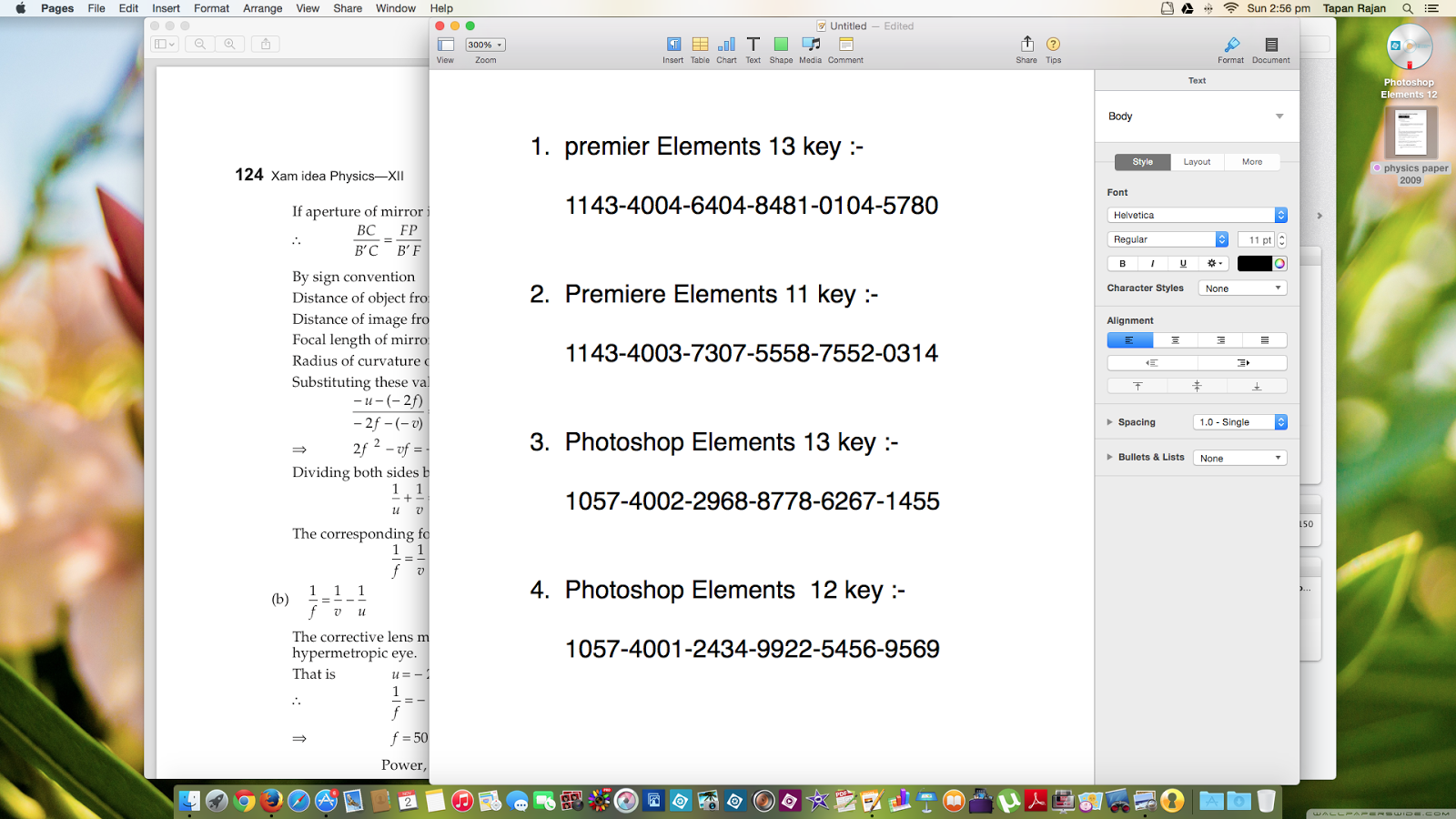Open uTorrent from the Dock

(x=1008, y=801)
